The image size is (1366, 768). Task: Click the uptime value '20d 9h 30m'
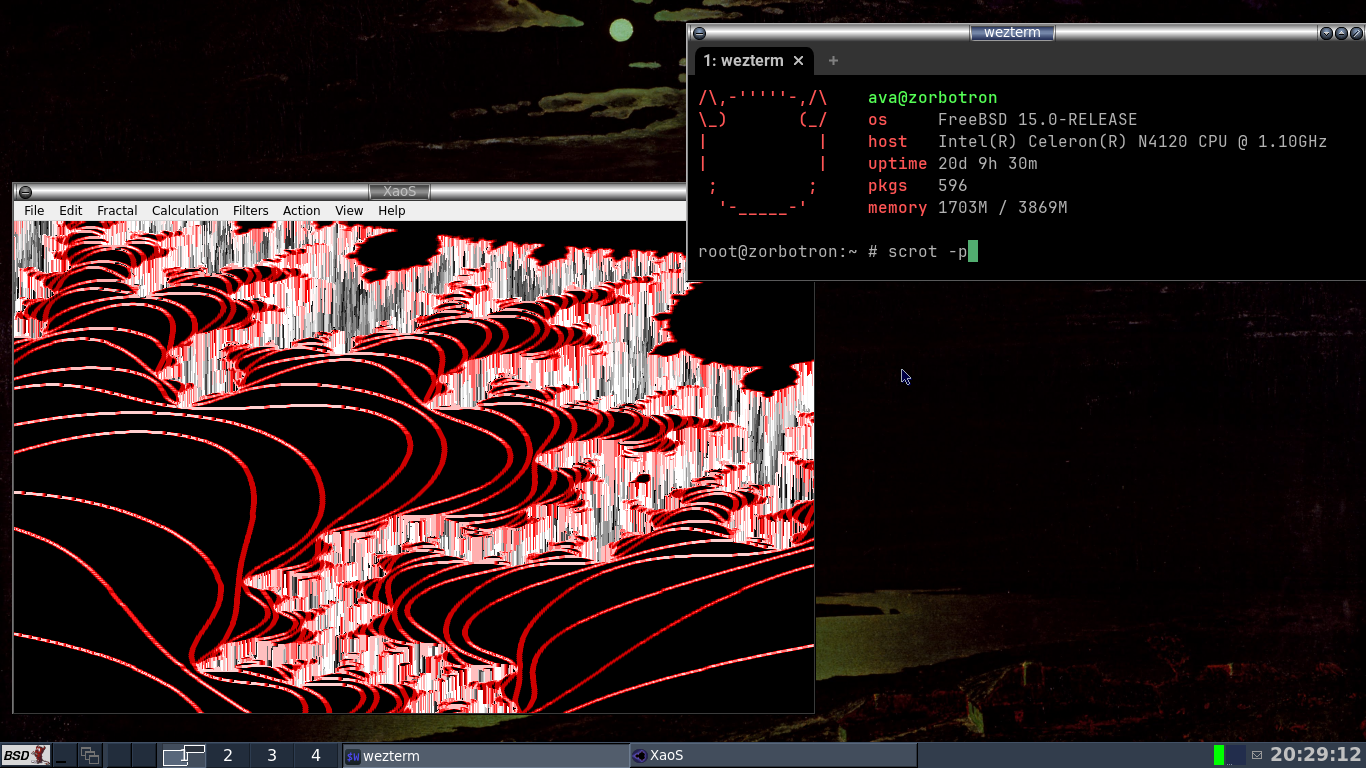tap(988, 164)
